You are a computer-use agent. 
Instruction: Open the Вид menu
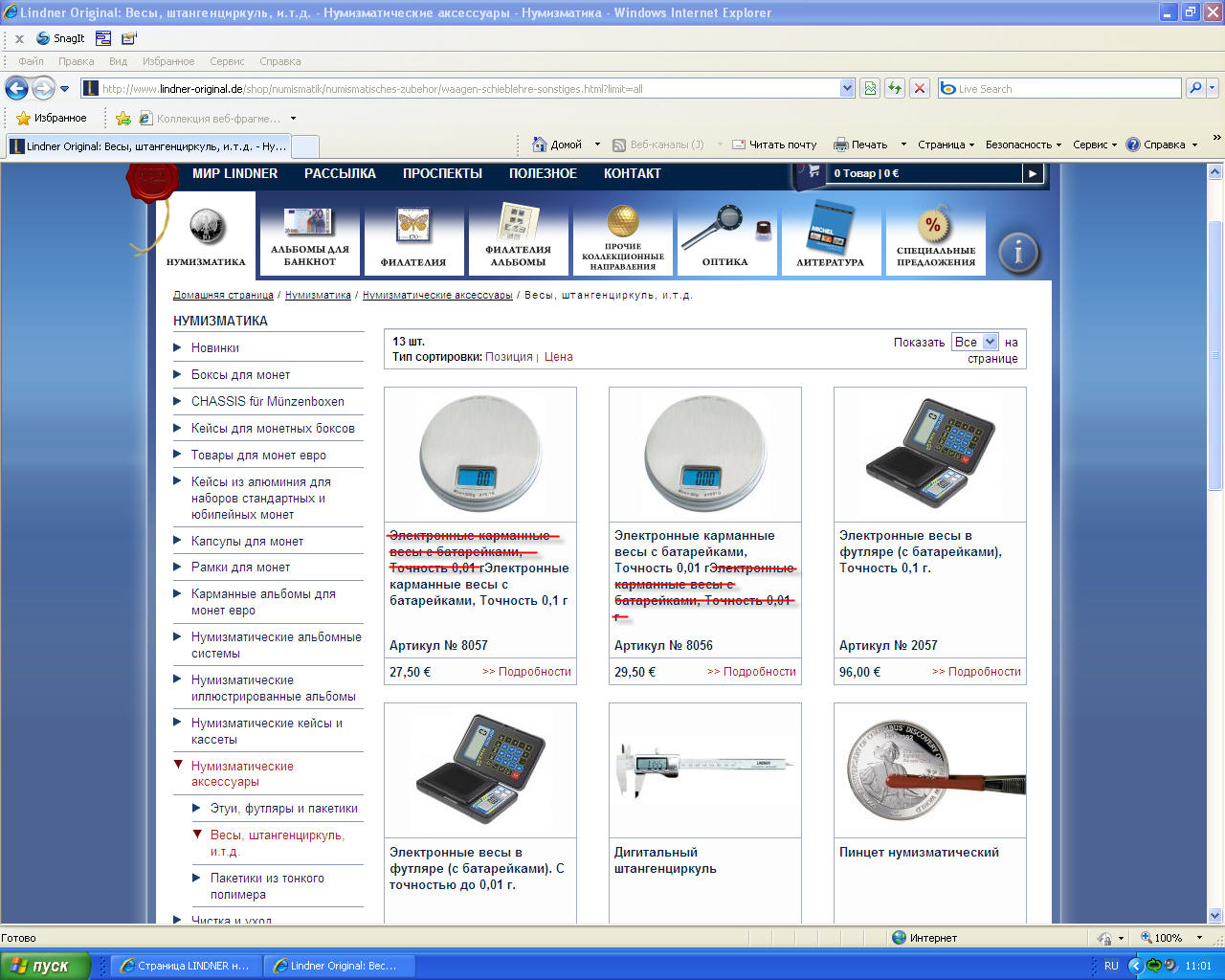point(118,61)
